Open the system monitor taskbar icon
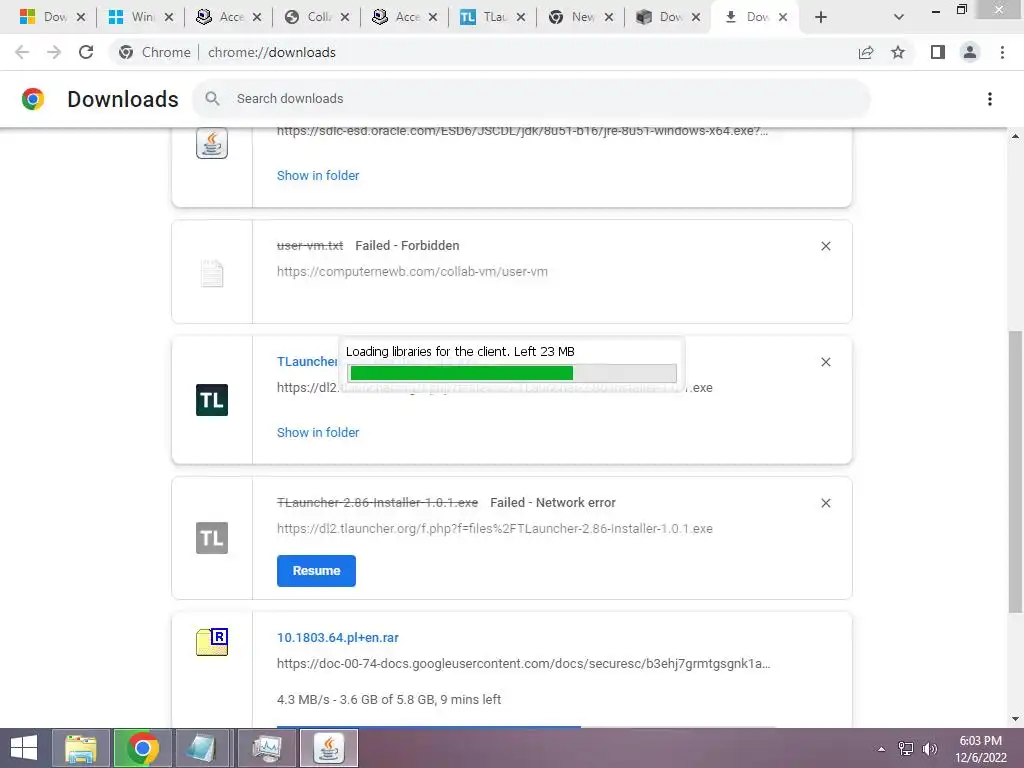This screenshot has width=1024, height=768. [266, 748]
